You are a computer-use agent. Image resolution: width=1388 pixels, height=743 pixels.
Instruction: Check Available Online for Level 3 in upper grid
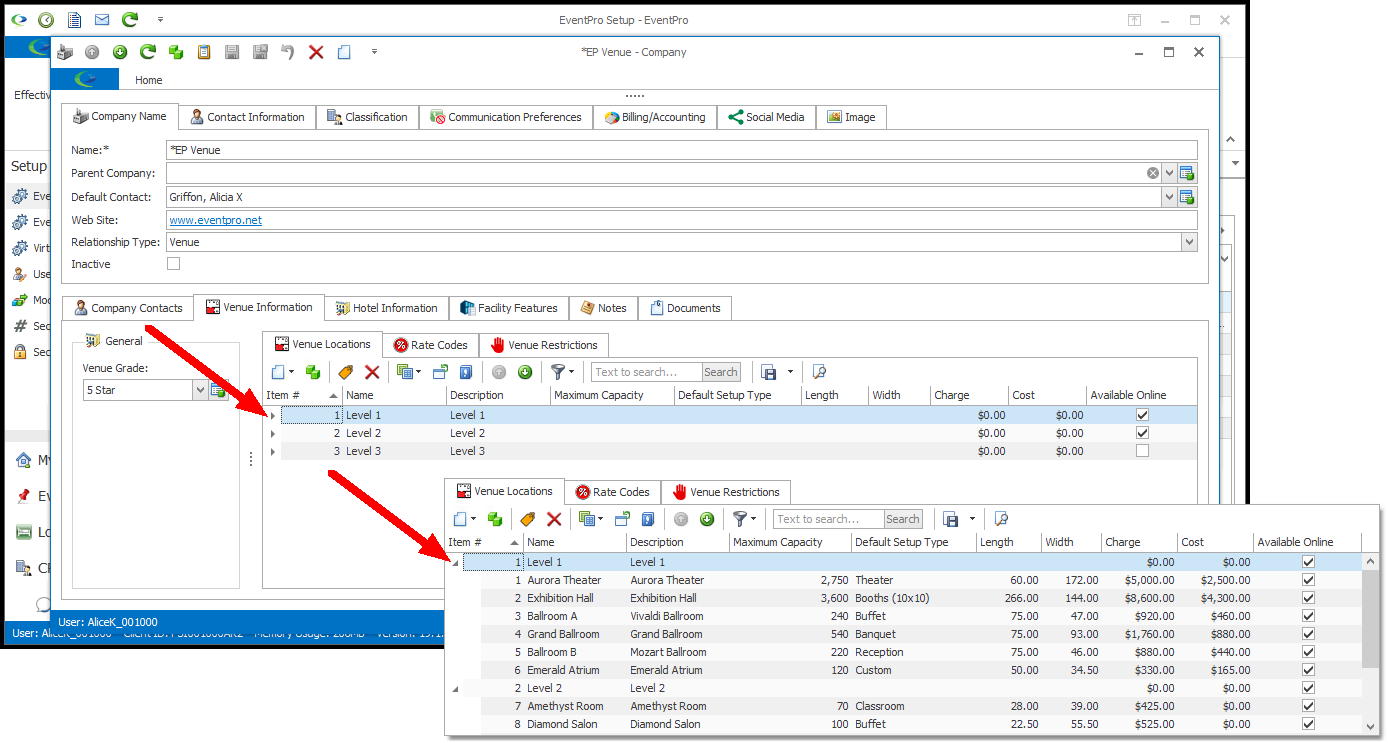coord(1142,451)
